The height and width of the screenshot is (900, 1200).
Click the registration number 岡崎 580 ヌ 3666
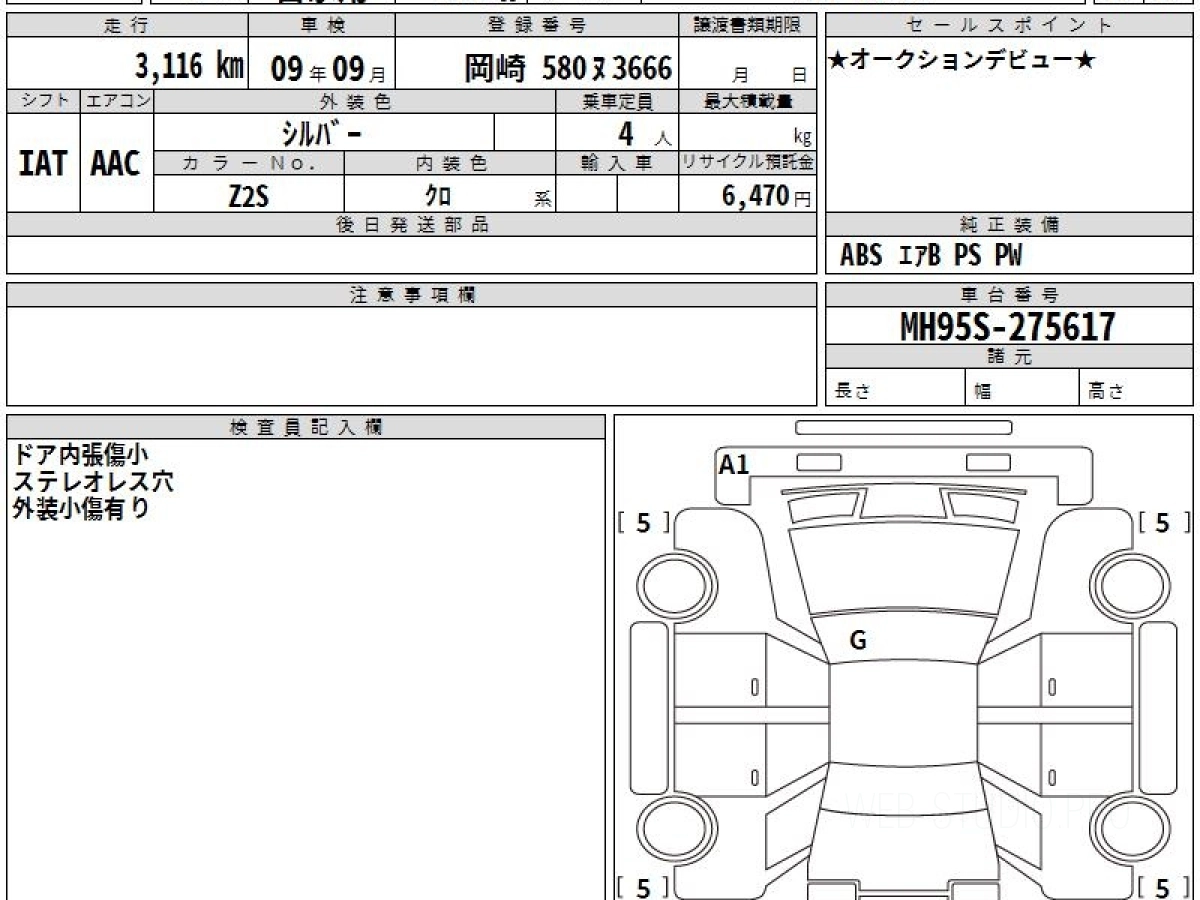(x=567, y=68)
